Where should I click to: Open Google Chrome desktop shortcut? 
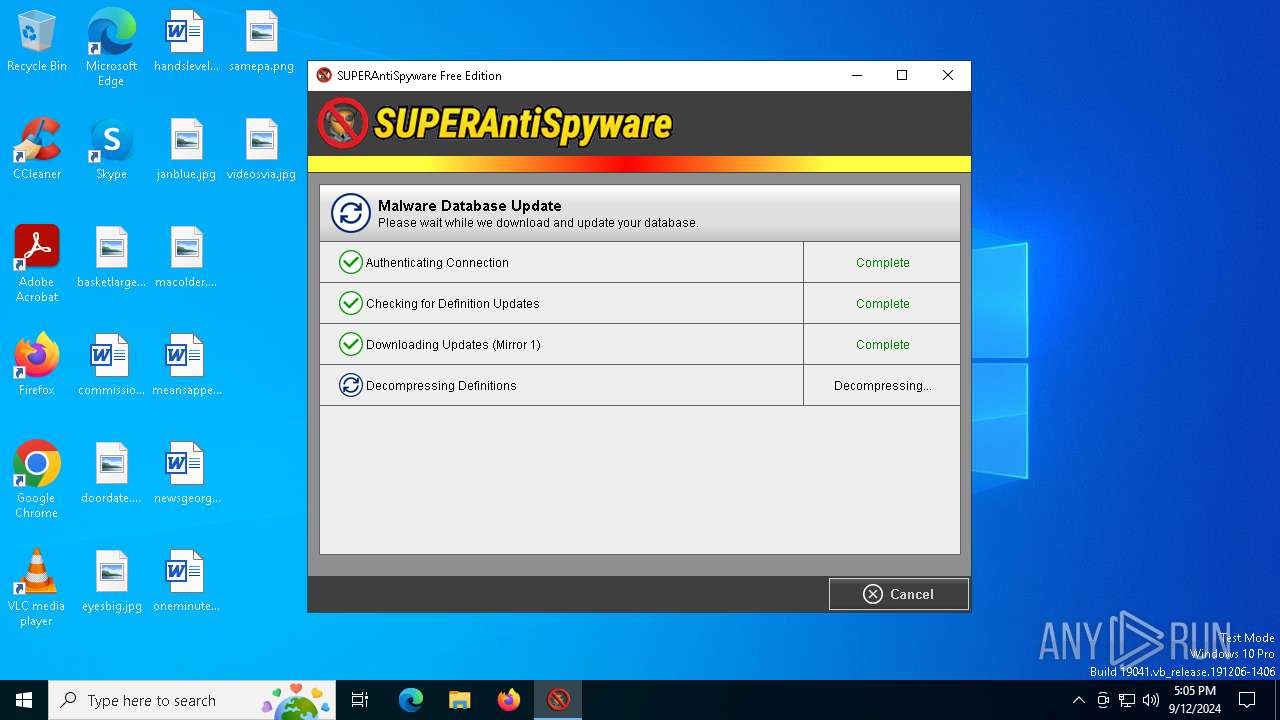(37, 480)
